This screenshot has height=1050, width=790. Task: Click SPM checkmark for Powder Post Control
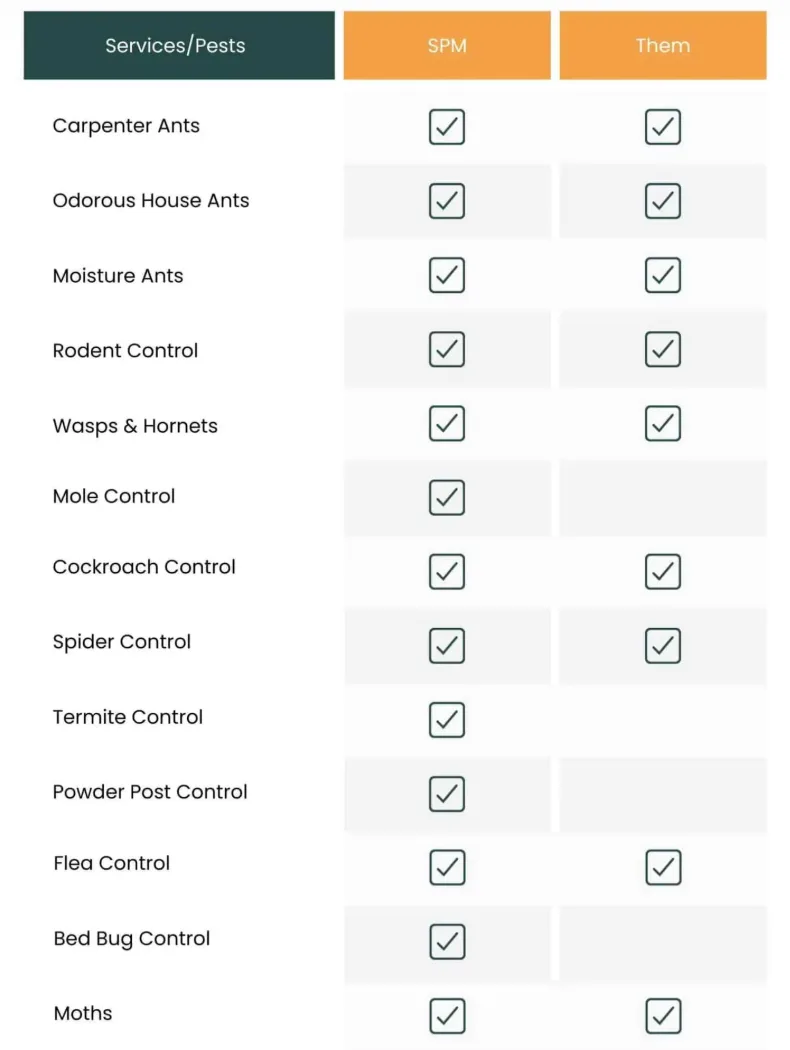point(447,794)
